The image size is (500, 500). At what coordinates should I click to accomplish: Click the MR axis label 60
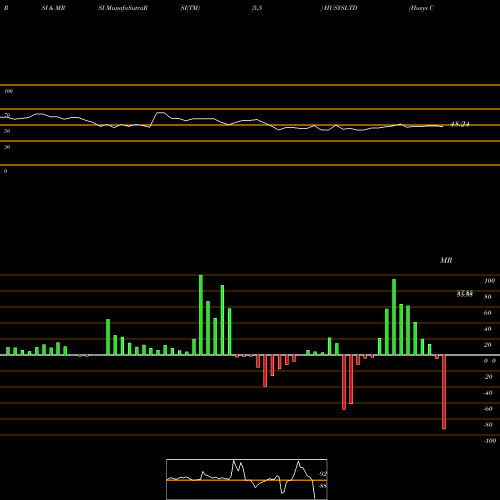488,313
